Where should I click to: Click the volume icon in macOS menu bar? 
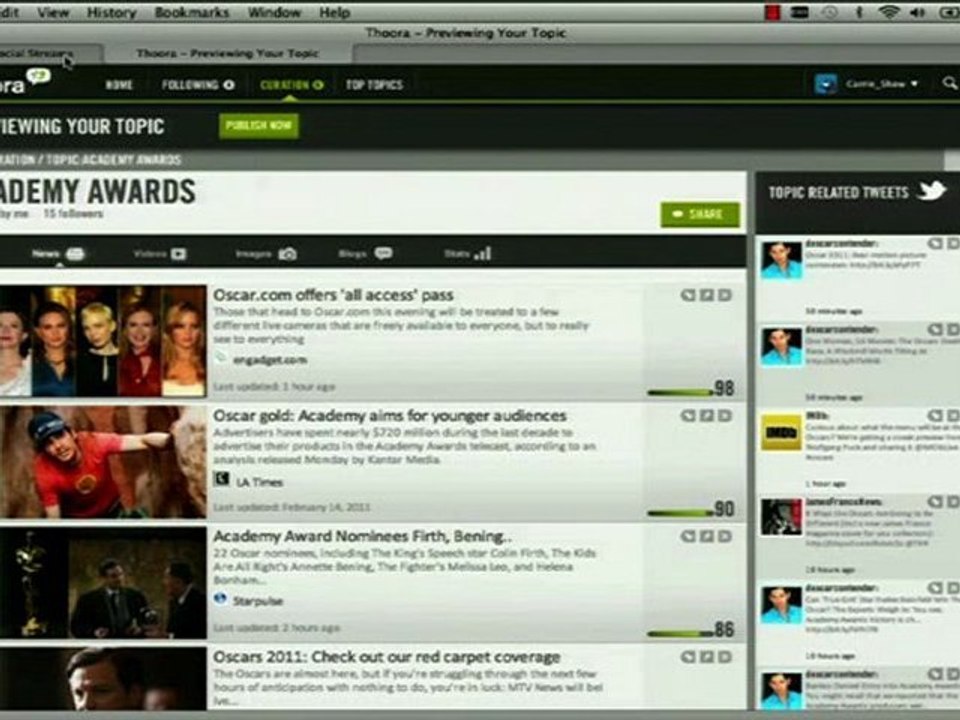pyautogui.click(x=917, y=12)
